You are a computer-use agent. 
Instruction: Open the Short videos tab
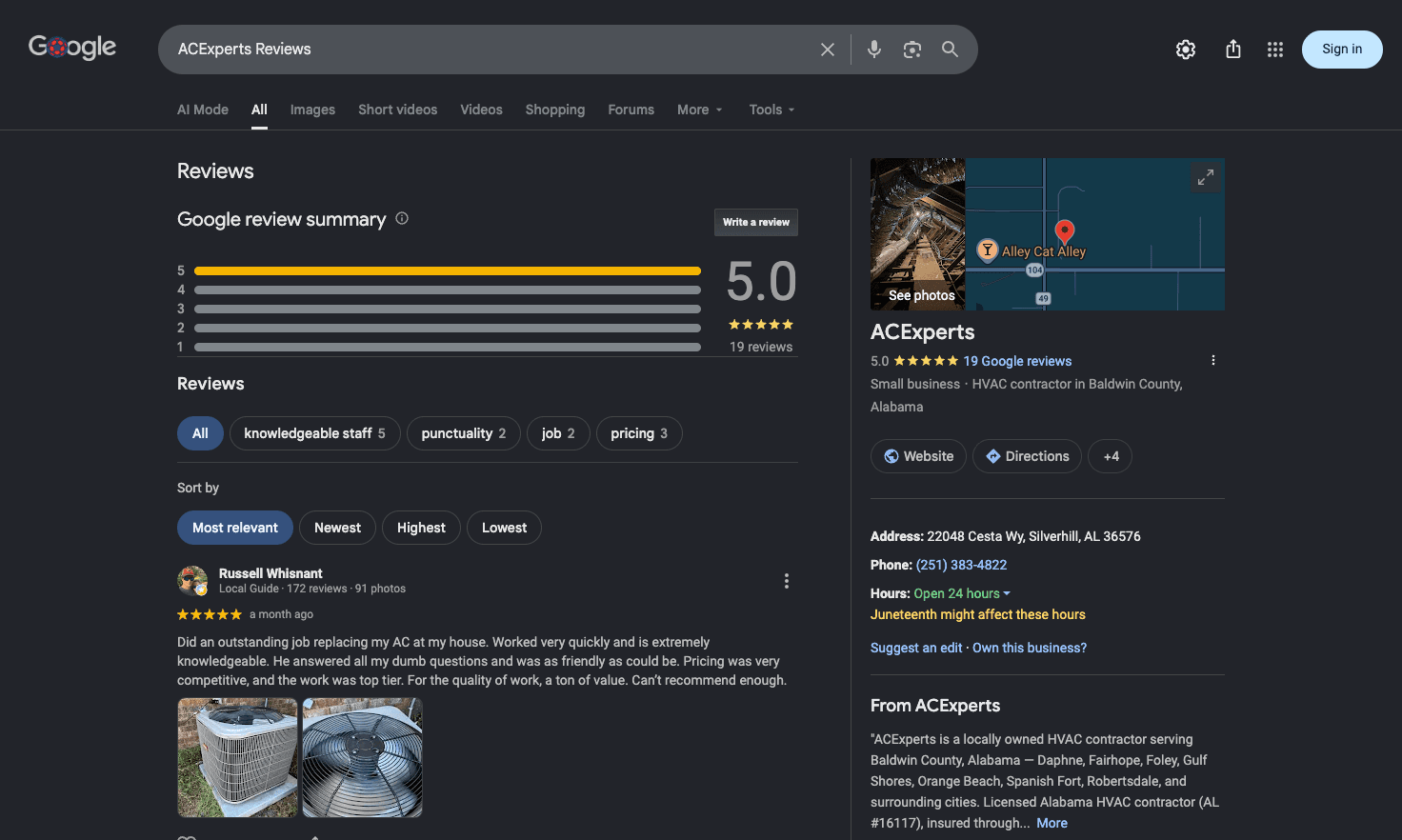coord(398,110)
